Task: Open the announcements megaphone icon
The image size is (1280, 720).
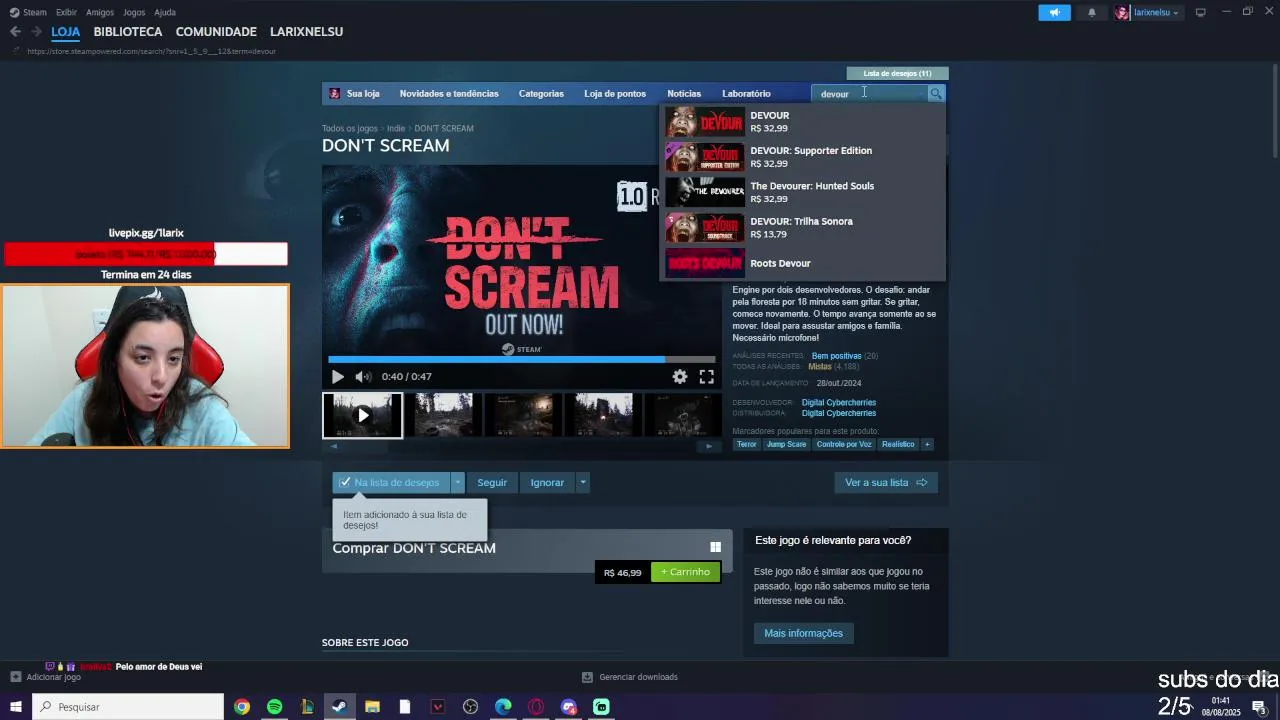Action: (1054, 12)
